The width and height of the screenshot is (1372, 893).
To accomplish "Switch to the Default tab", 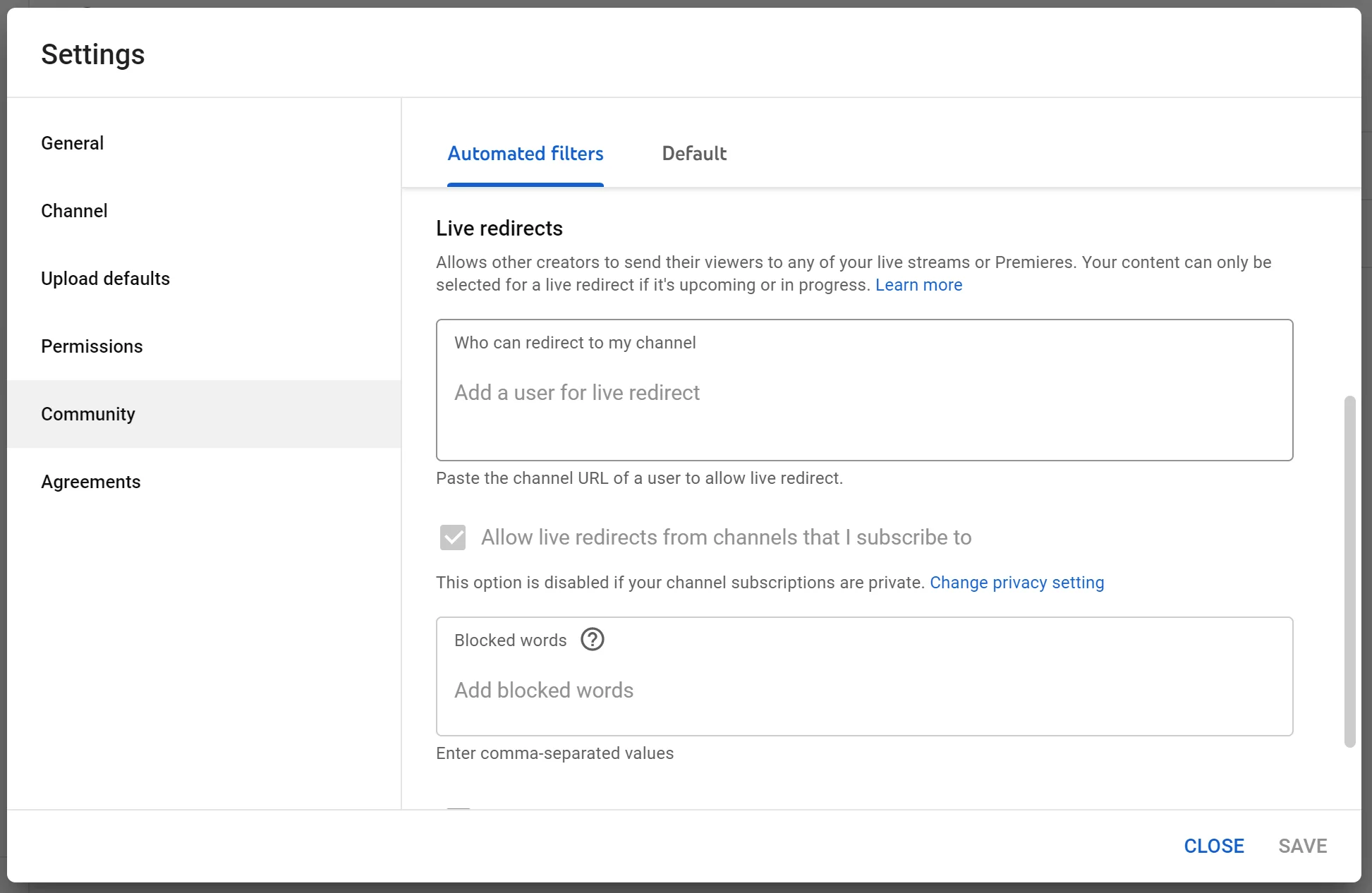I will [x=694, y=154].
